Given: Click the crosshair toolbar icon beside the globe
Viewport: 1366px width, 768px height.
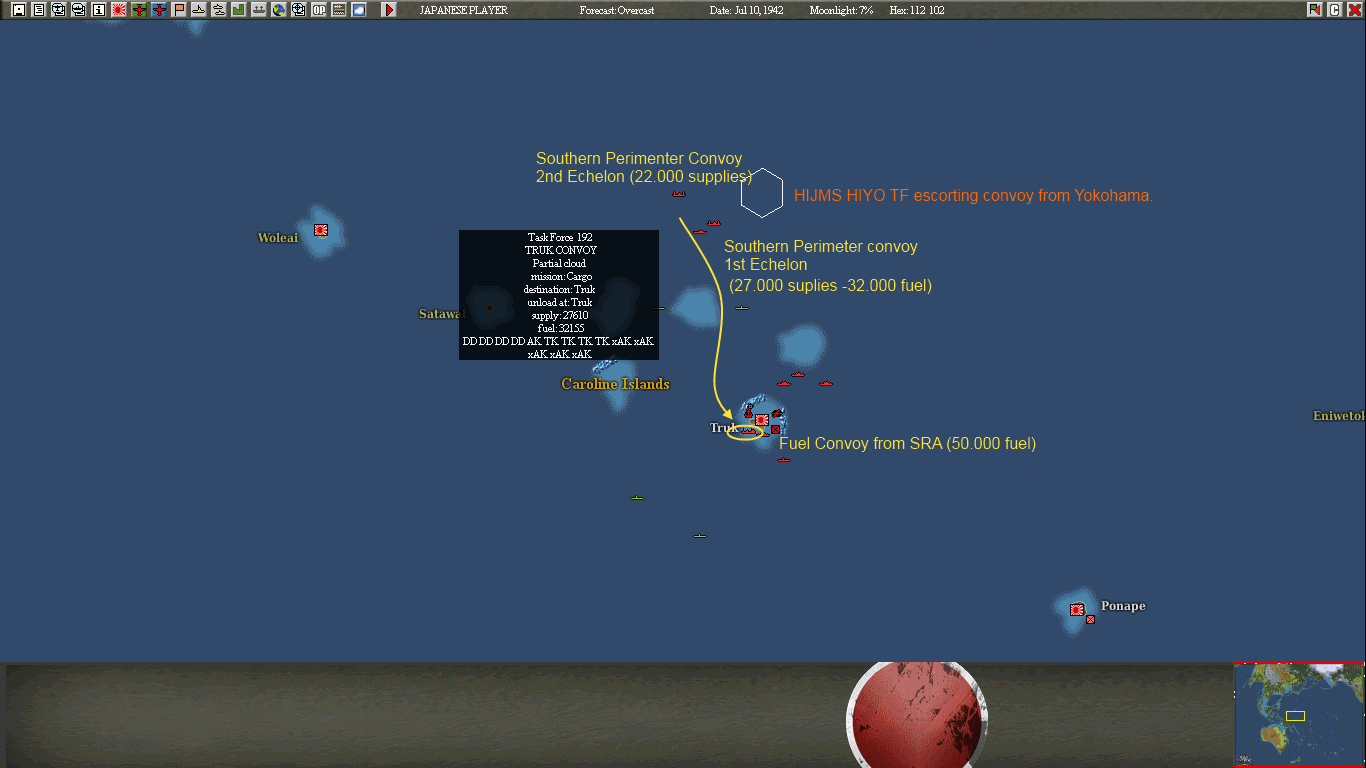Looking at the screenshot, I should (x=298, y=10).
